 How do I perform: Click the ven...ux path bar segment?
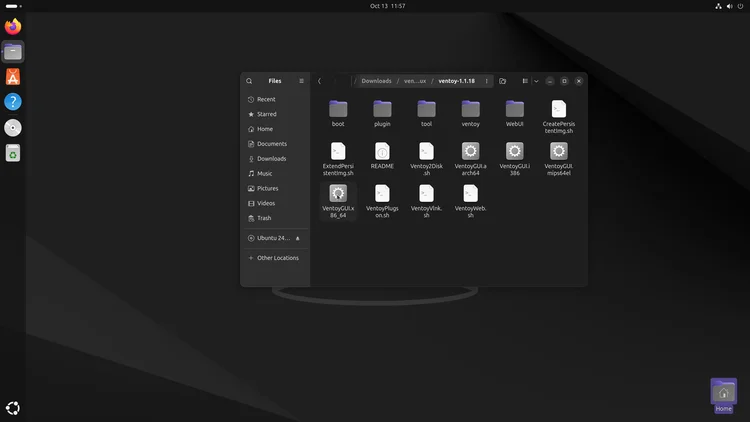click(415, 81)
